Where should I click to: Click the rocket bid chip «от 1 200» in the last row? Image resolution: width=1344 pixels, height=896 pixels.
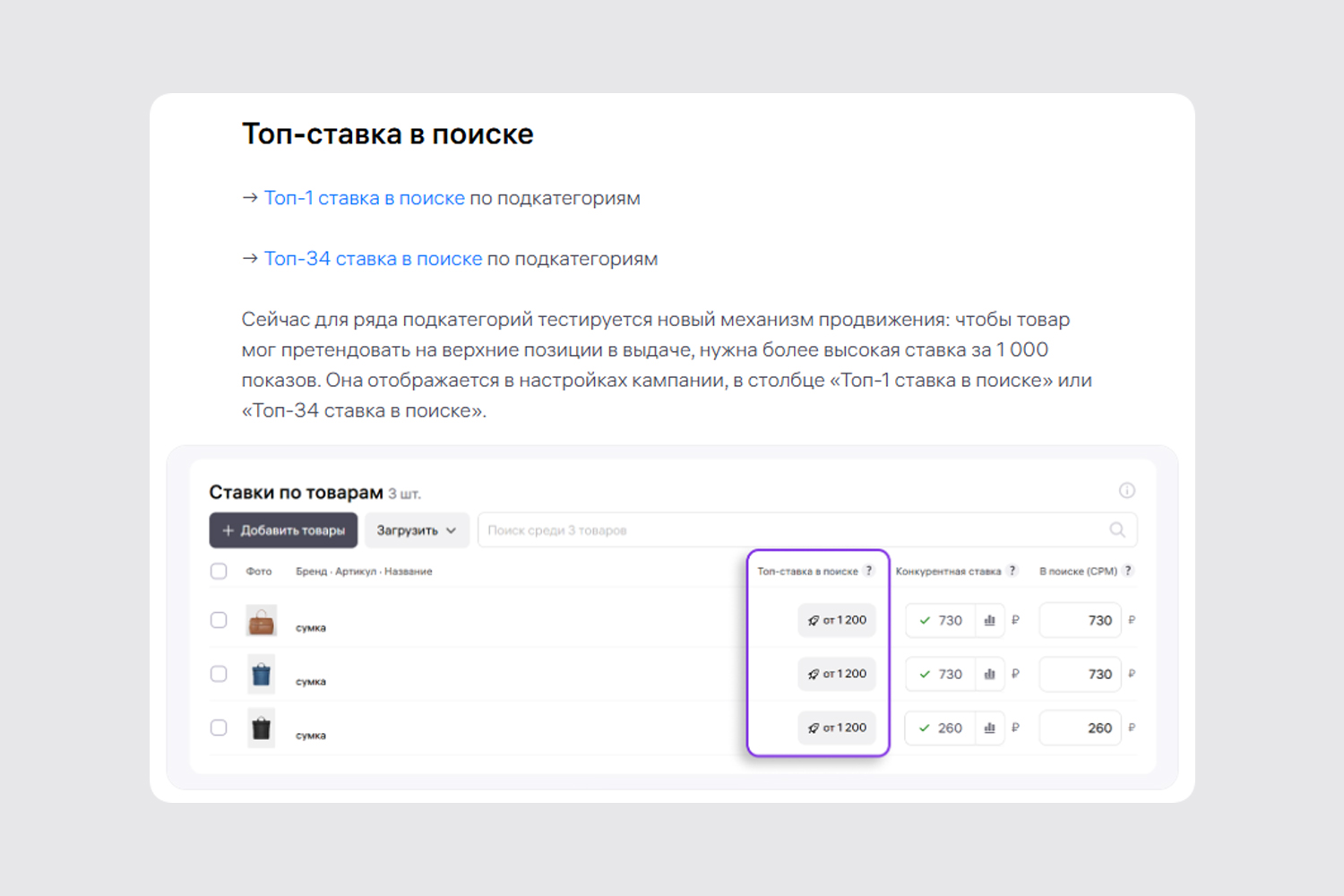[836, 728]
